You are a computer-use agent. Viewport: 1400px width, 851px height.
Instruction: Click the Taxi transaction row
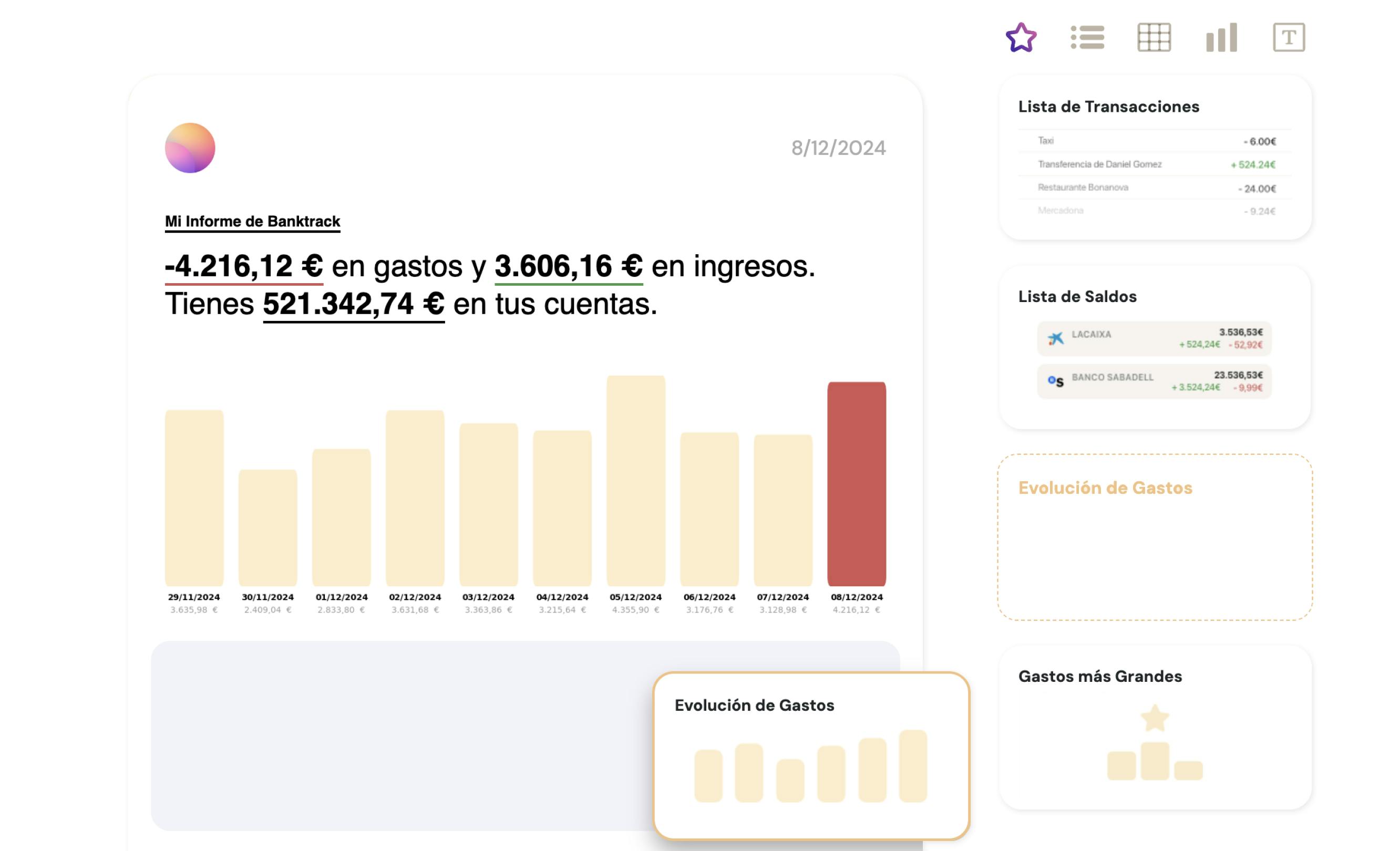1155,141
